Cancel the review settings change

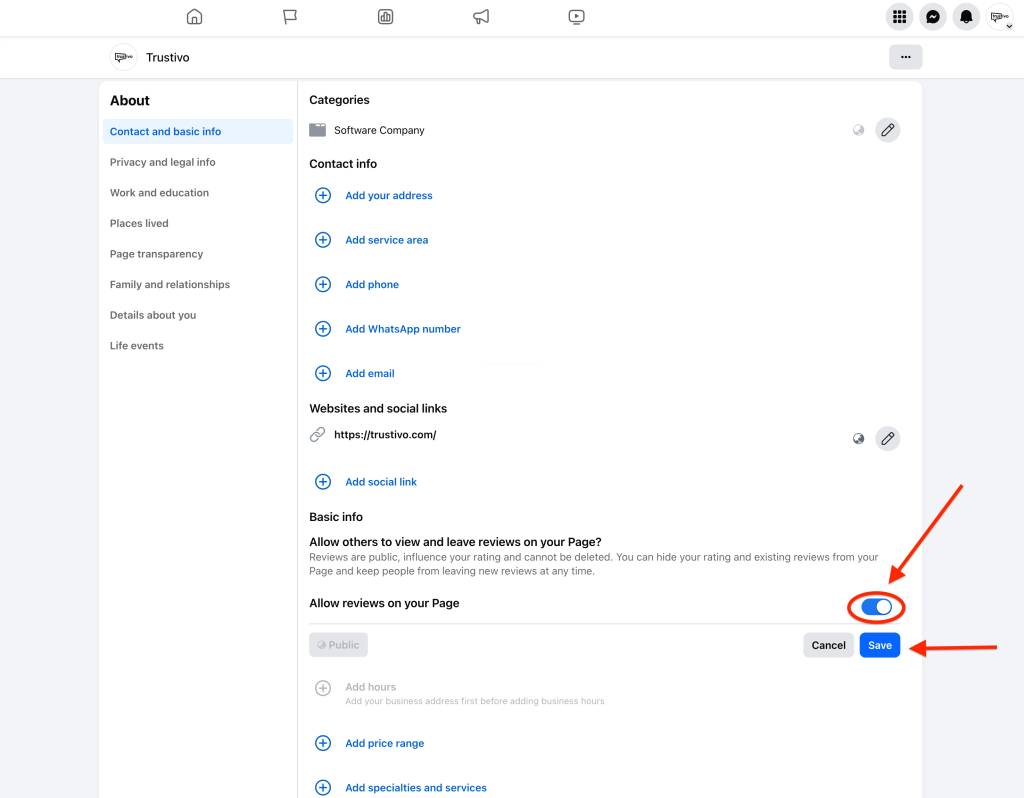828,645
